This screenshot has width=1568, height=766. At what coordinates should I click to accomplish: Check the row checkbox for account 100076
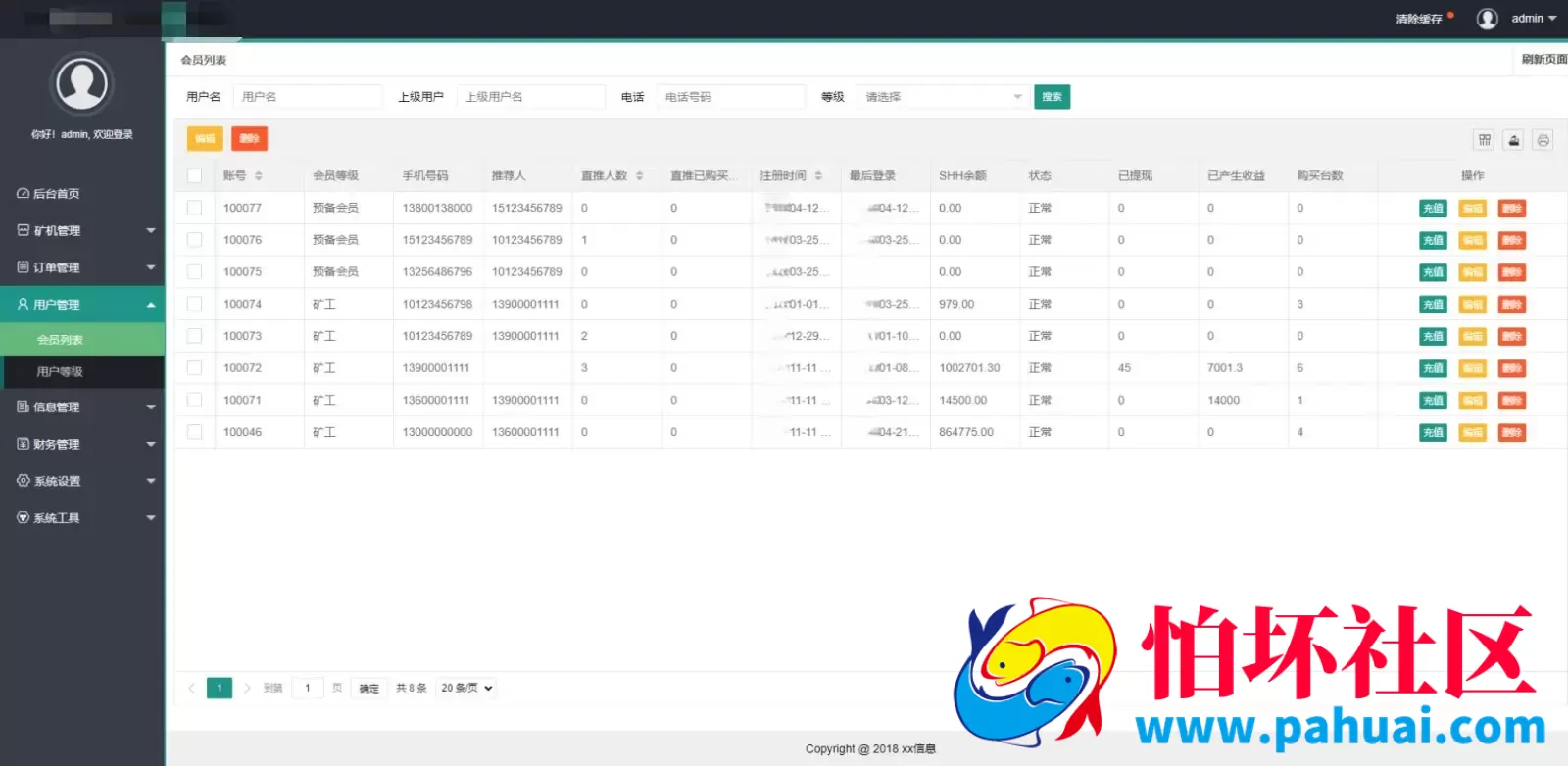[195, 240]
